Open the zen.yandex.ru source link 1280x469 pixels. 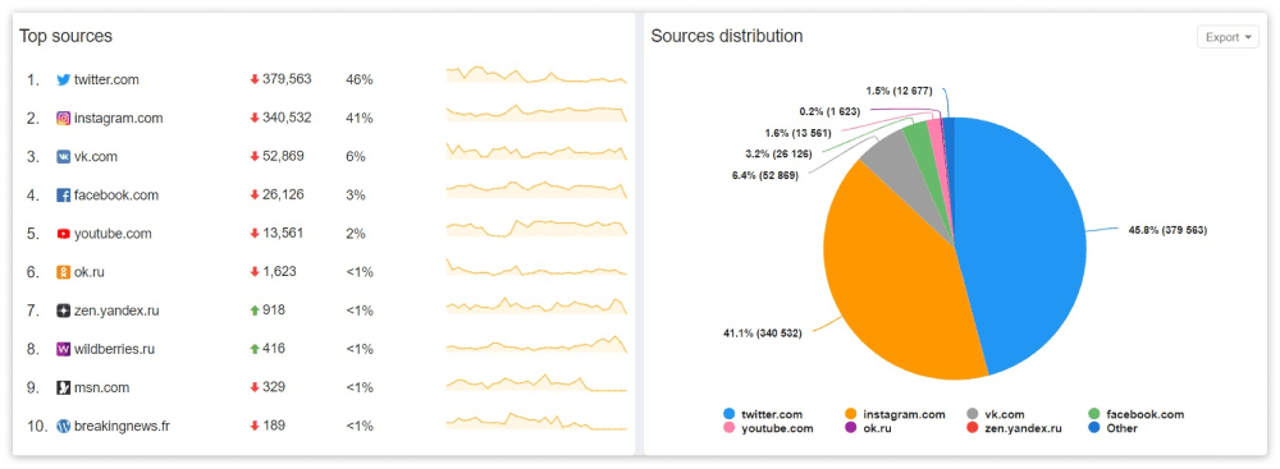(116, 311)
